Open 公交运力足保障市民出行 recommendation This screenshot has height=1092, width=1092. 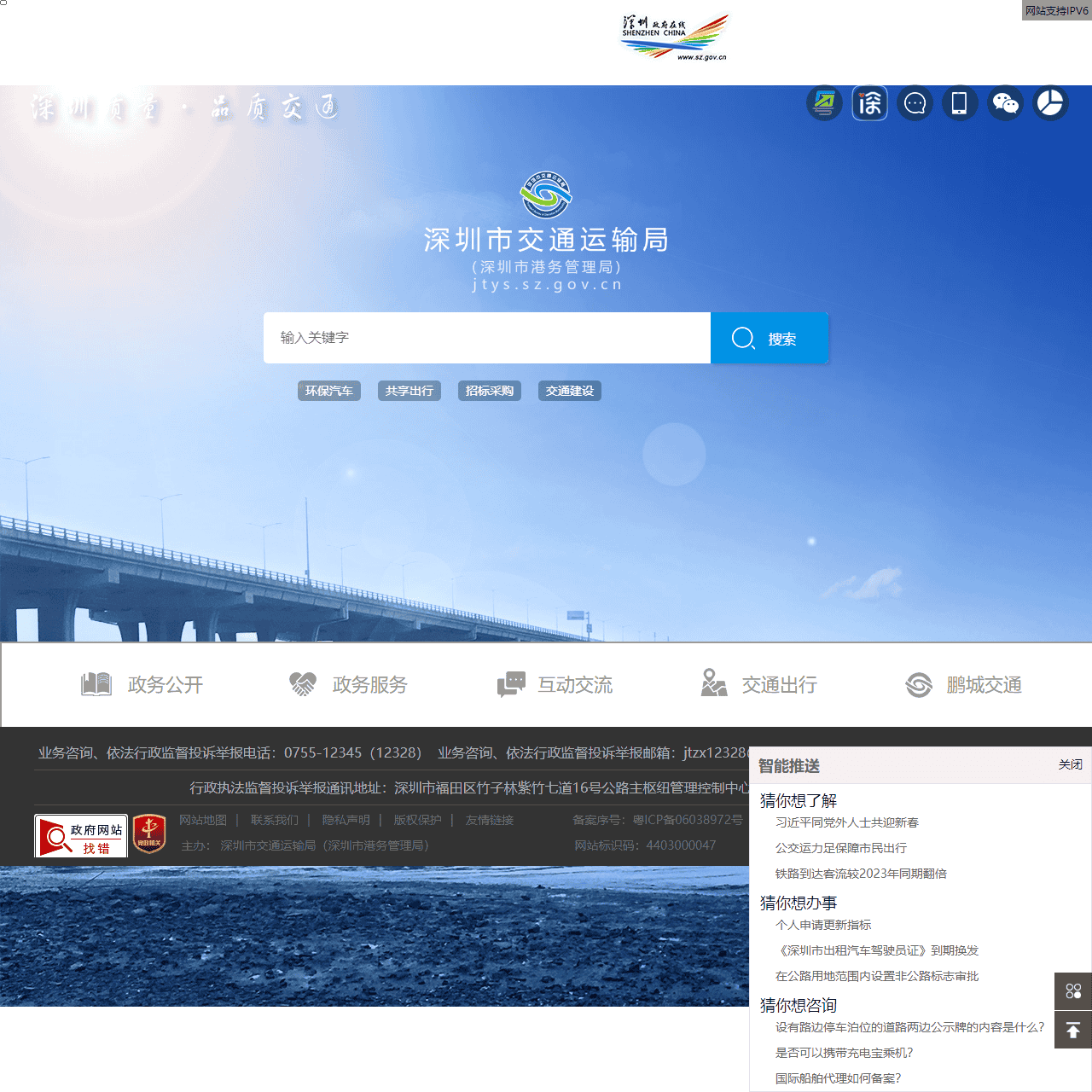point(841,848)
